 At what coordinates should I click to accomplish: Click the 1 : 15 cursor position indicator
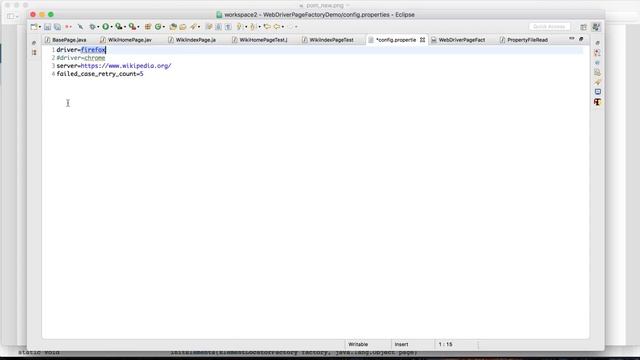pyautogui.click(x=445, y=344)
